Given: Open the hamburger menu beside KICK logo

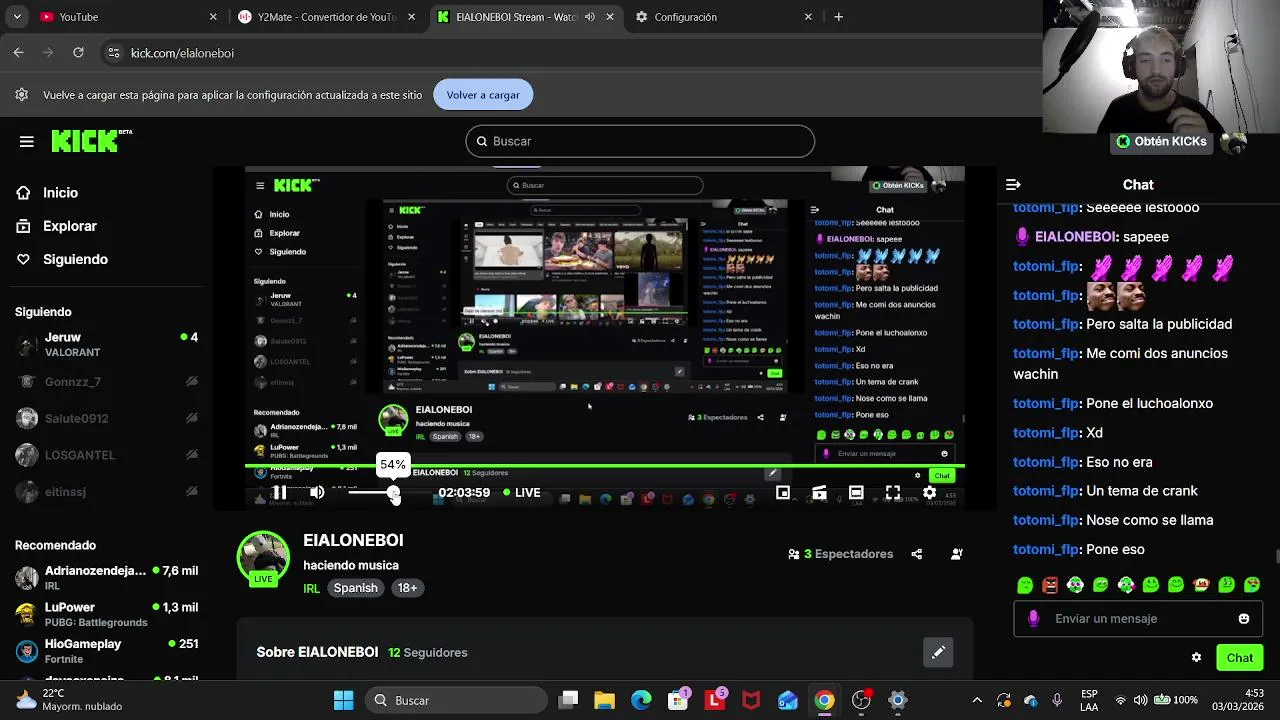Looking at the screenshot, I should [27, 141].
